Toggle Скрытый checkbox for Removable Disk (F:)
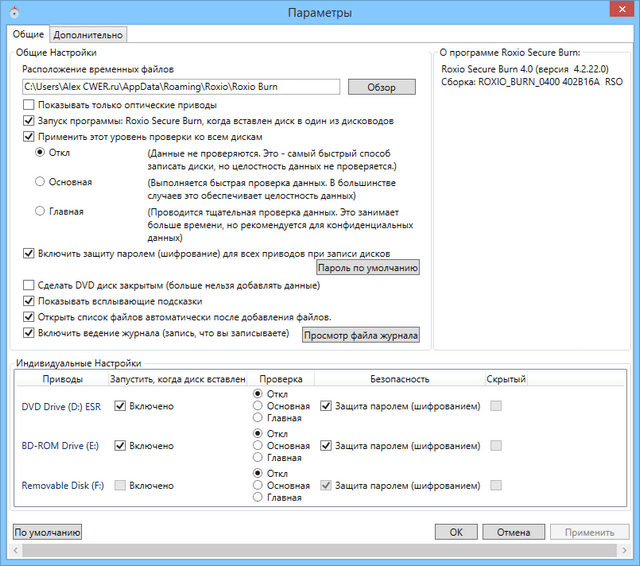 [x=496, y=485]
